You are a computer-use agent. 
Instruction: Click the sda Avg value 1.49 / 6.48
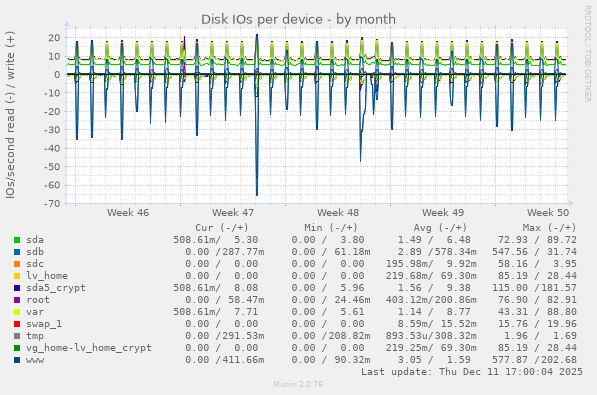click(434, 240)
